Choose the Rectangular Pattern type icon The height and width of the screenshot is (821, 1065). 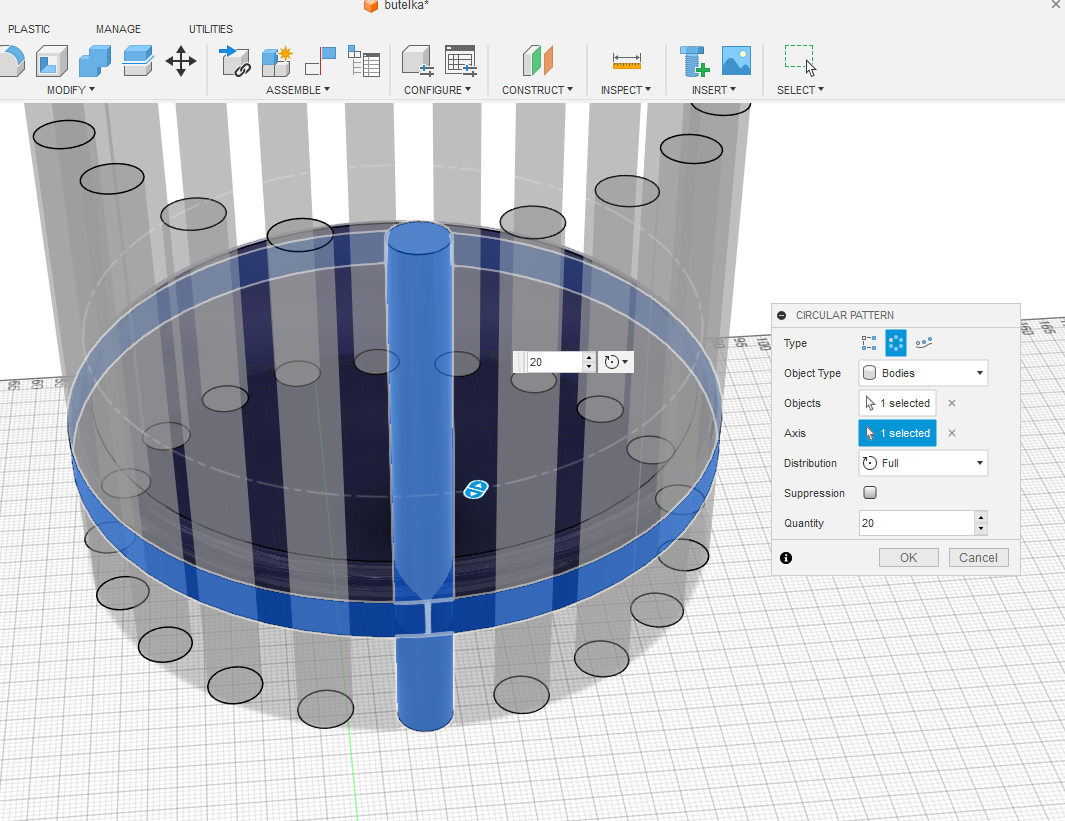point(869,343)
